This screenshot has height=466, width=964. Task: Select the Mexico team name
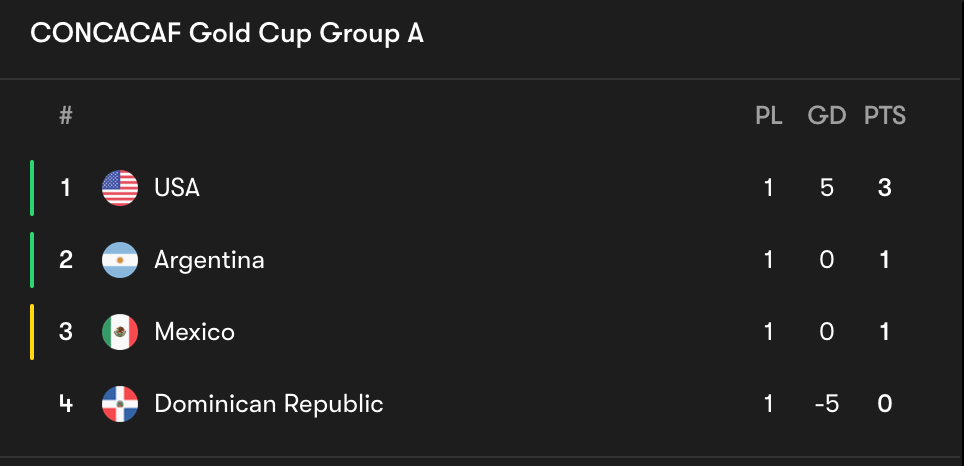(x=194, y=332)
